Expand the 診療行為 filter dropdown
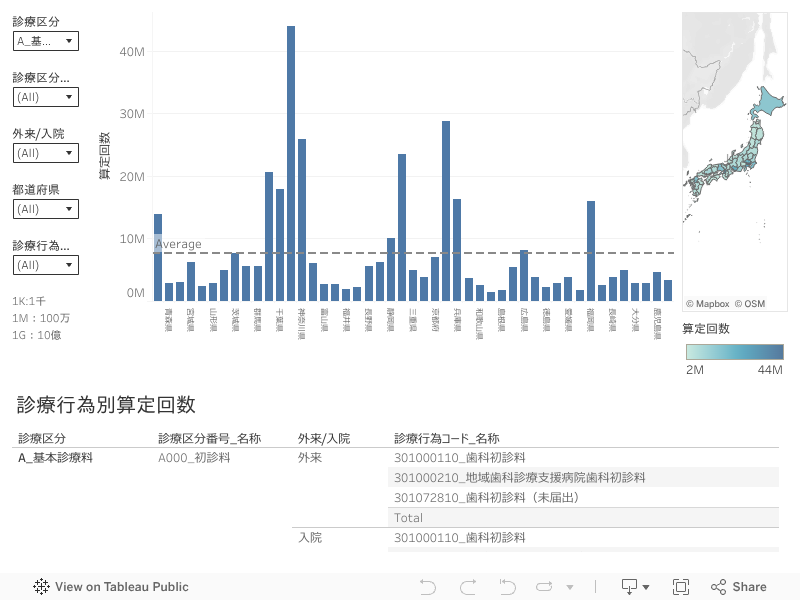 [x=45, y=265]
